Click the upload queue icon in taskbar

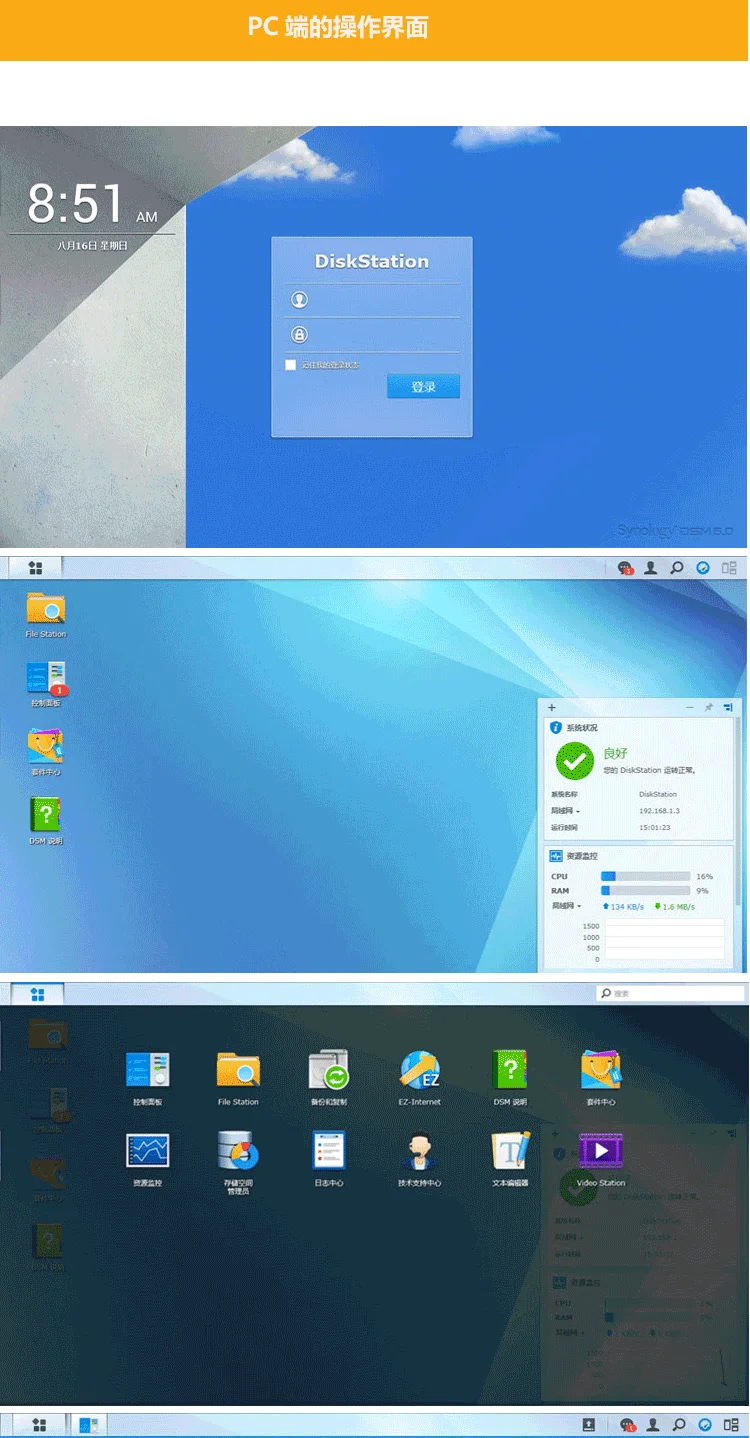tap(590, 1424)
